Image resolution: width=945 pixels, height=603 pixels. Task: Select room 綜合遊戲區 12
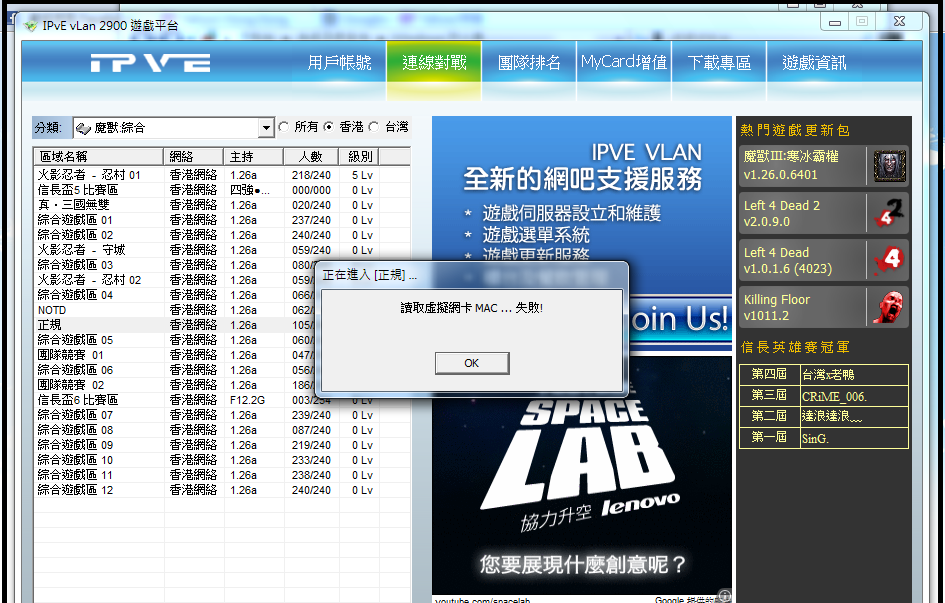pyautogui.click(x=222, y=490)
